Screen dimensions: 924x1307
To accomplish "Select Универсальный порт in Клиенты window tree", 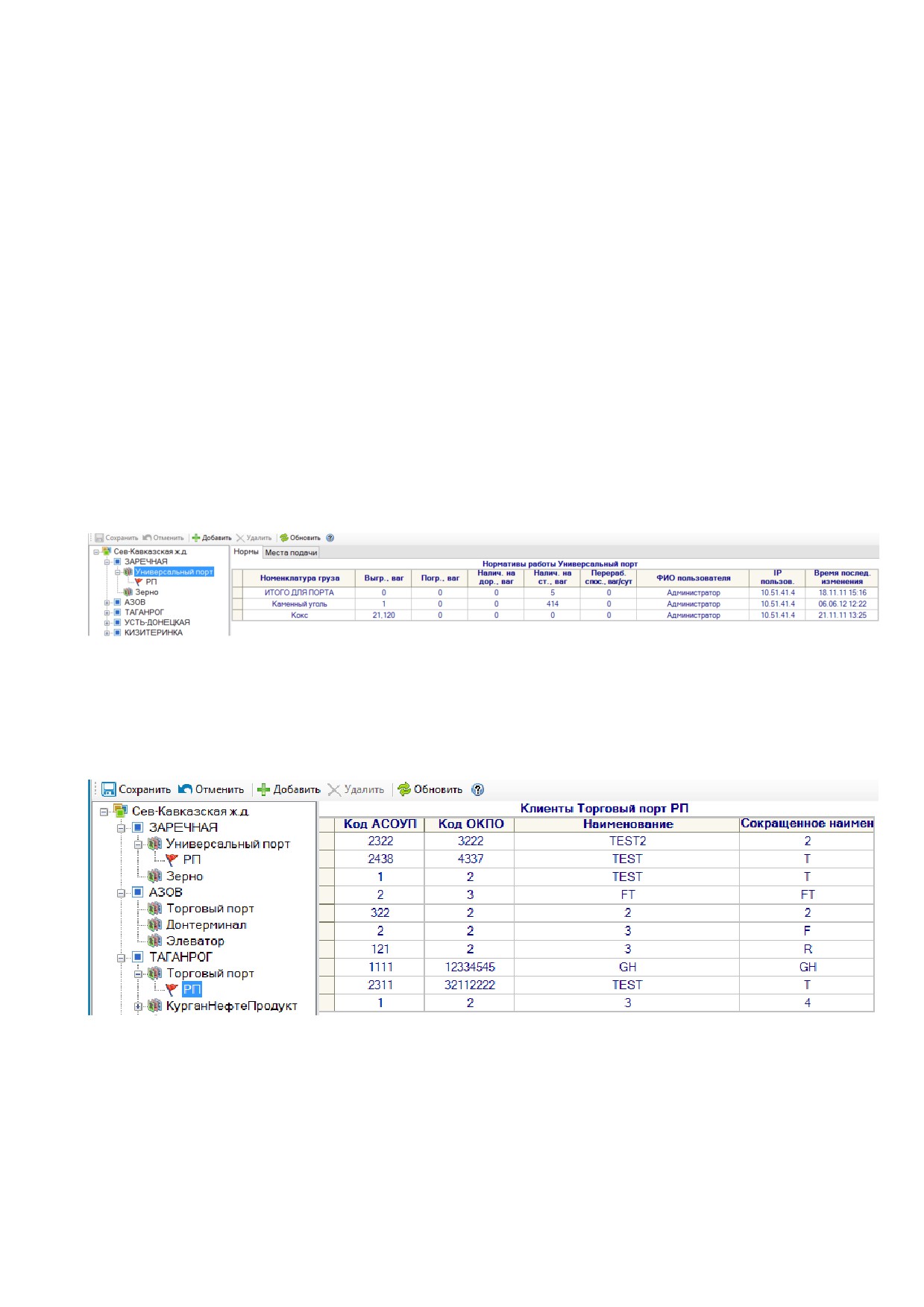I will tap(227, 844).
